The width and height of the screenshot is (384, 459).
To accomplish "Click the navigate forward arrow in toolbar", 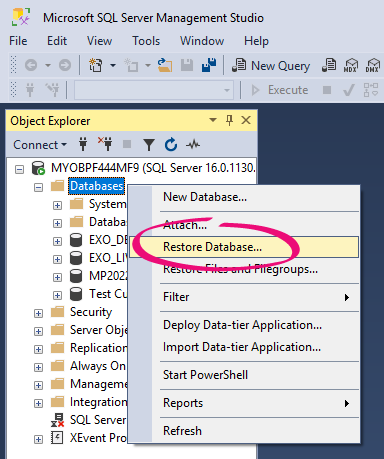I will [x=65, y=65].
